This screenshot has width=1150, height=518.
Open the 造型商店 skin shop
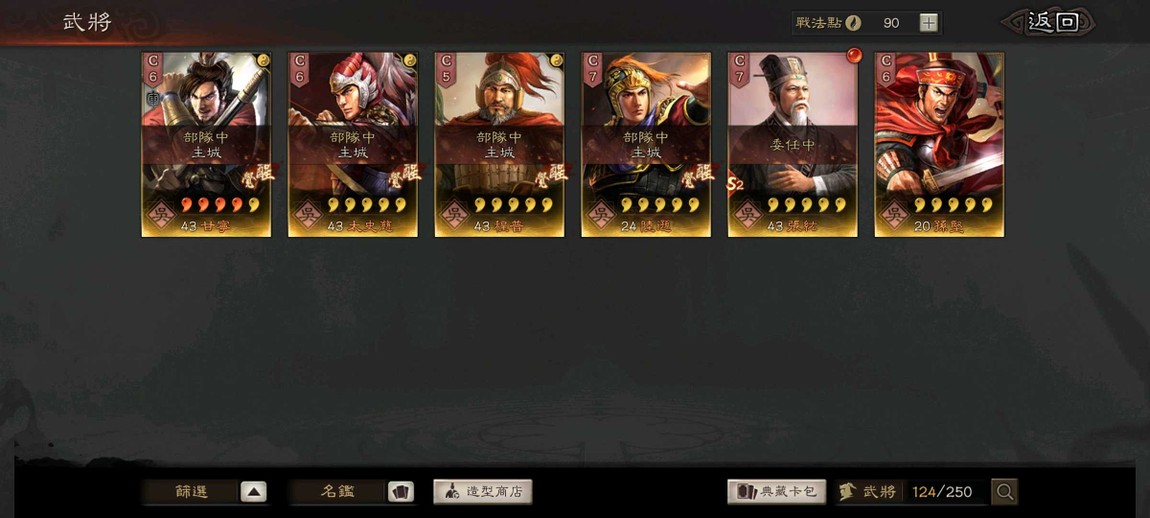(483, 492)
